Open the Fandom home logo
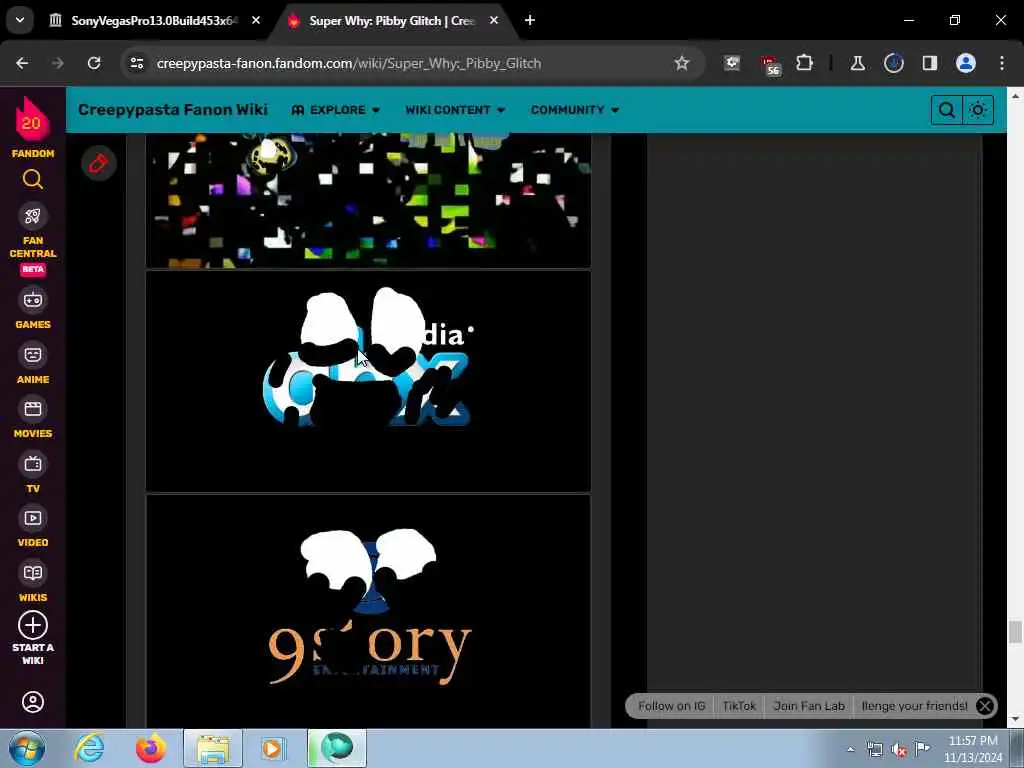Viewport: 1024px width, 768px height. pos(32,127)
